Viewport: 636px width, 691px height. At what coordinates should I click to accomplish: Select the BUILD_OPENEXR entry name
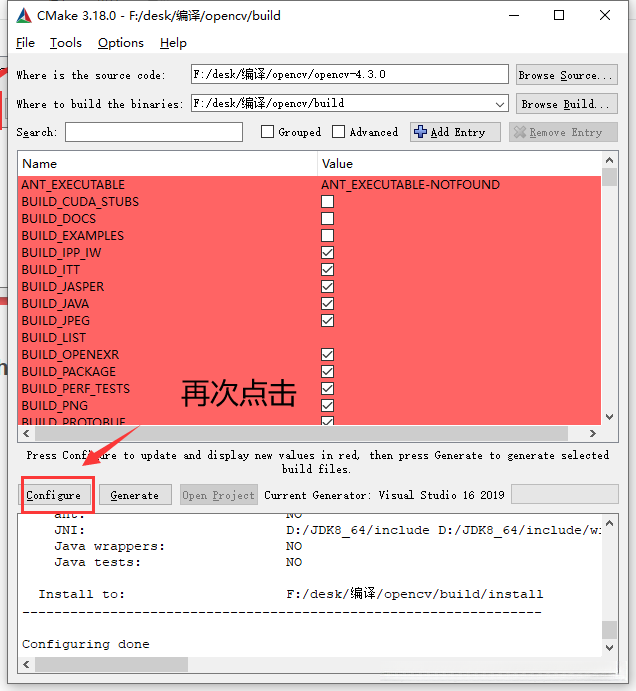pos(70,354)
